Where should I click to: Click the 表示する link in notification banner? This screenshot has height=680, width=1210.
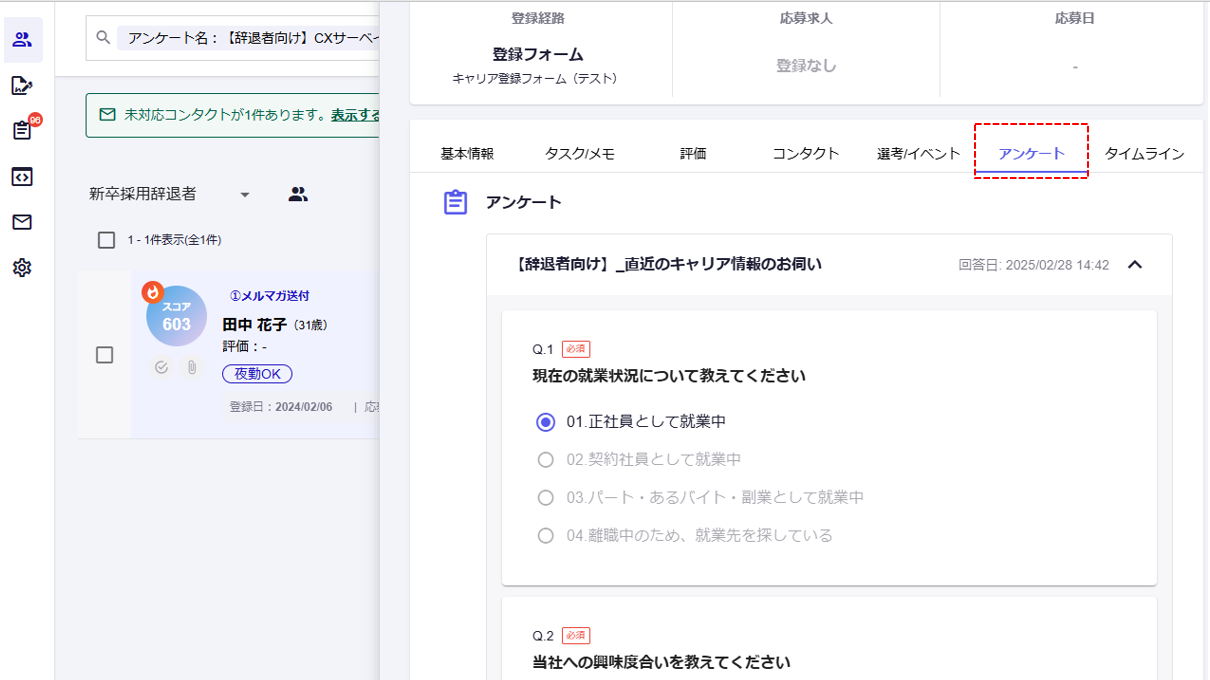[x=356, y=115]
